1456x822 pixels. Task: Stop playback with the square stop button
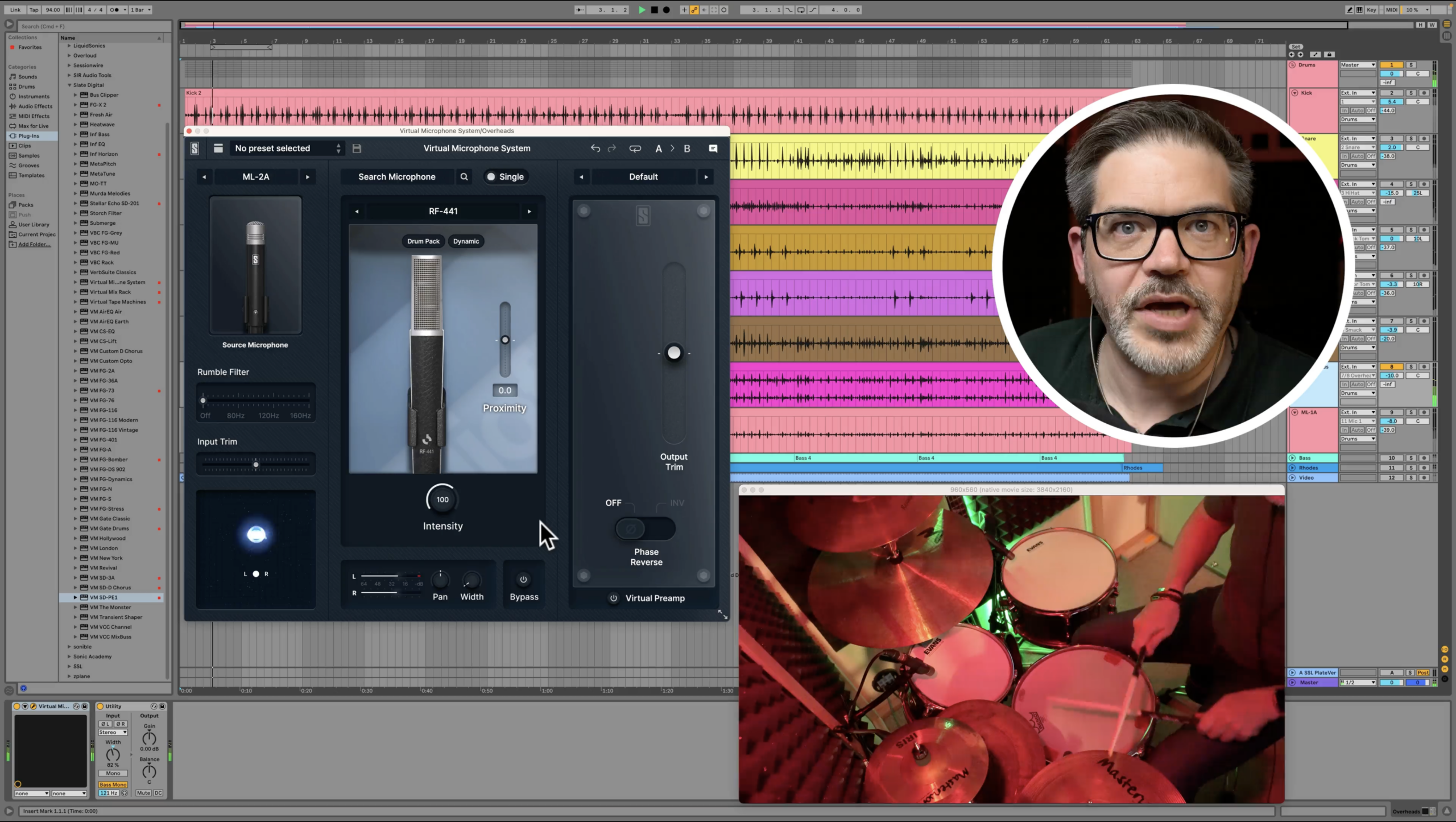click(654, 10)
